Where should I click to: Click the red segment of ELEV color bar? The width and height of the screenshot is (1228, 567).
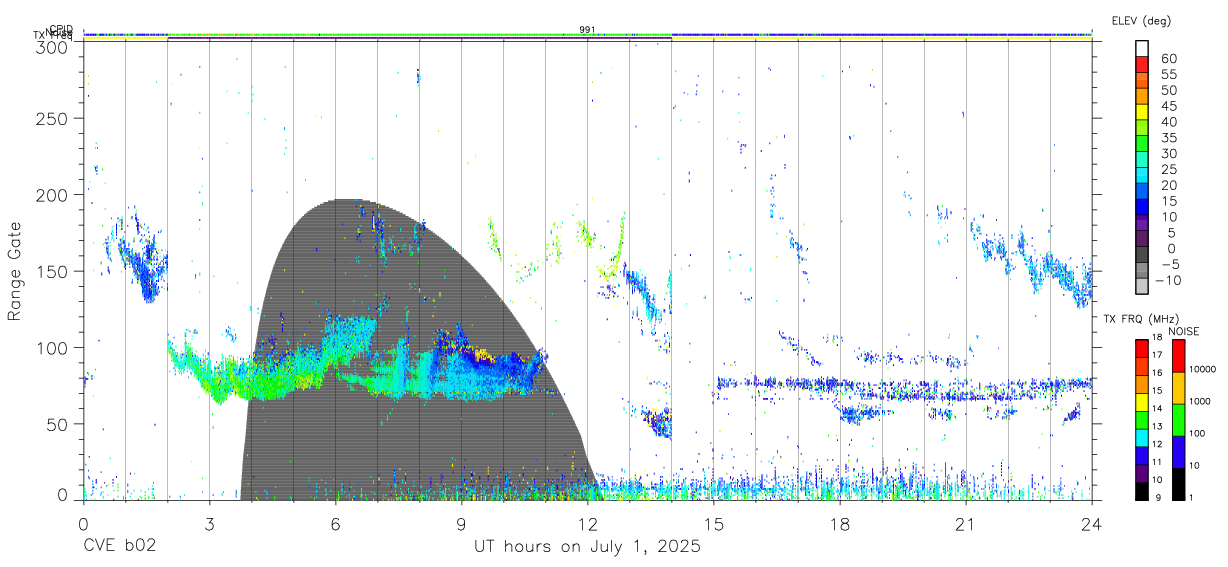point(1143,65)
